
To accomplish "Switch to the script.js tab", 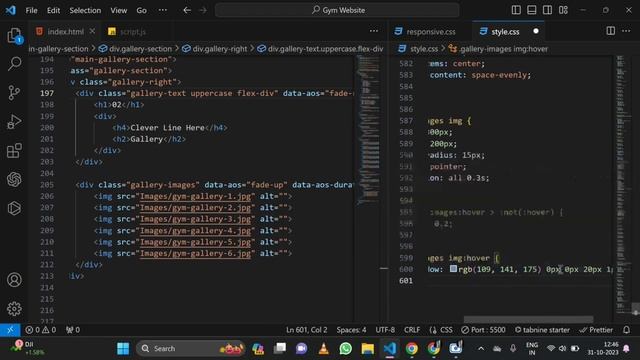I will [133, 31].
